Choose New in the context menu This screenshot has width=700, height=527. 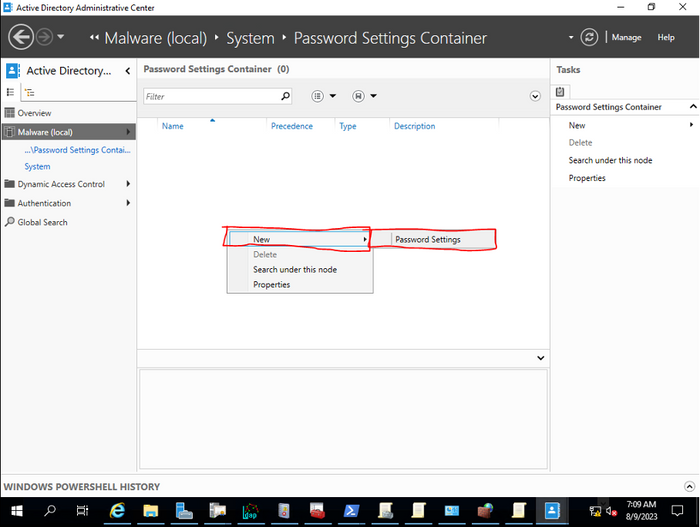tap(299, 239)
